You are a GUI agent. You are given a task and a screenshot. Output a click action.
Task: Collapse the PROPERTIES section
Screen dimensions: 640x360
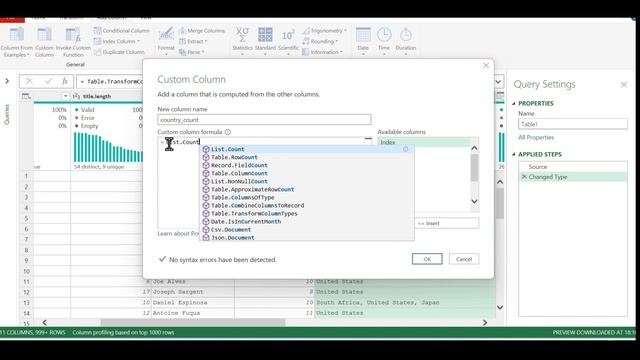click(x=514, y=103)
